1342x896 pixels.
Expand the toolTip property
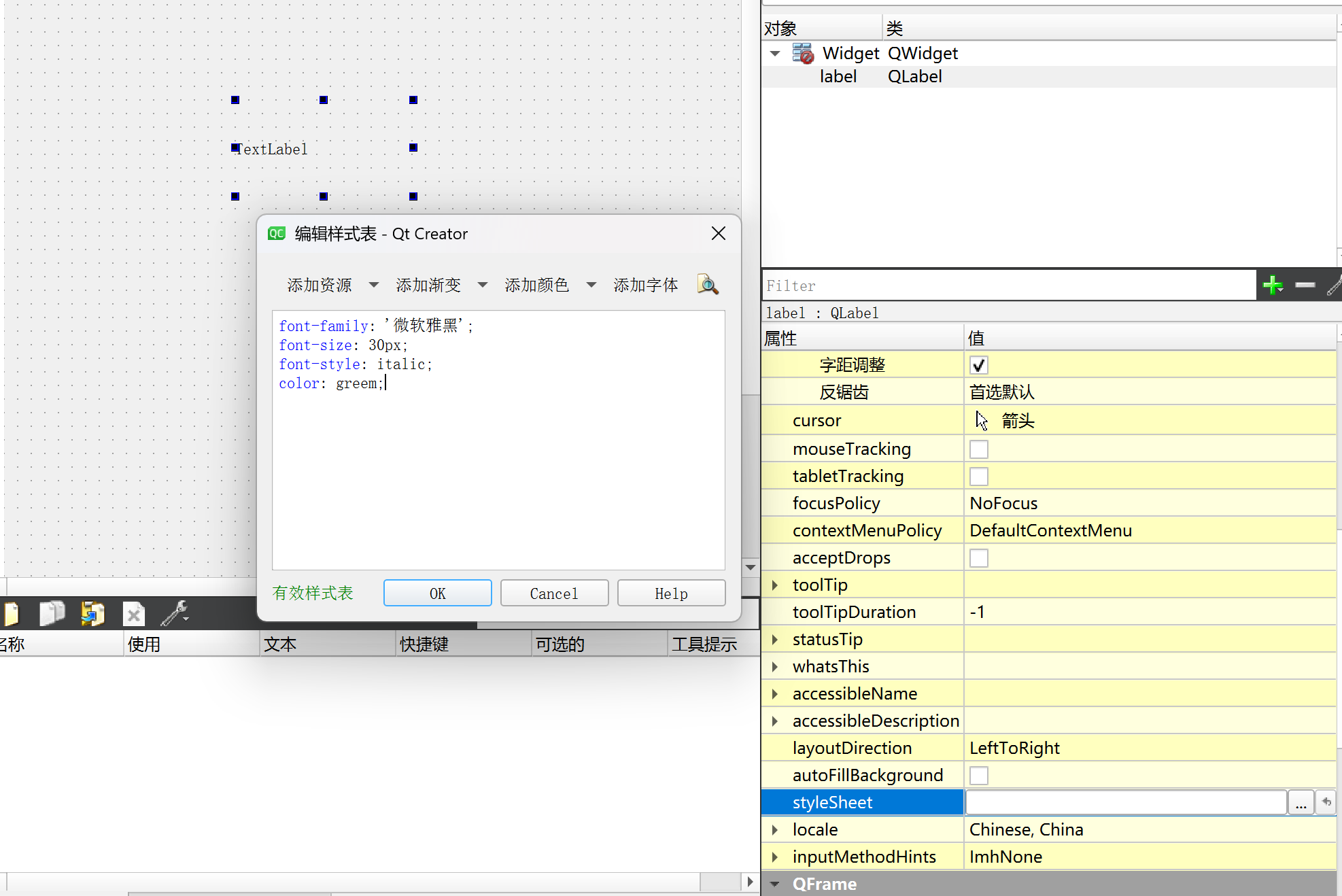[x=774, y=585]
